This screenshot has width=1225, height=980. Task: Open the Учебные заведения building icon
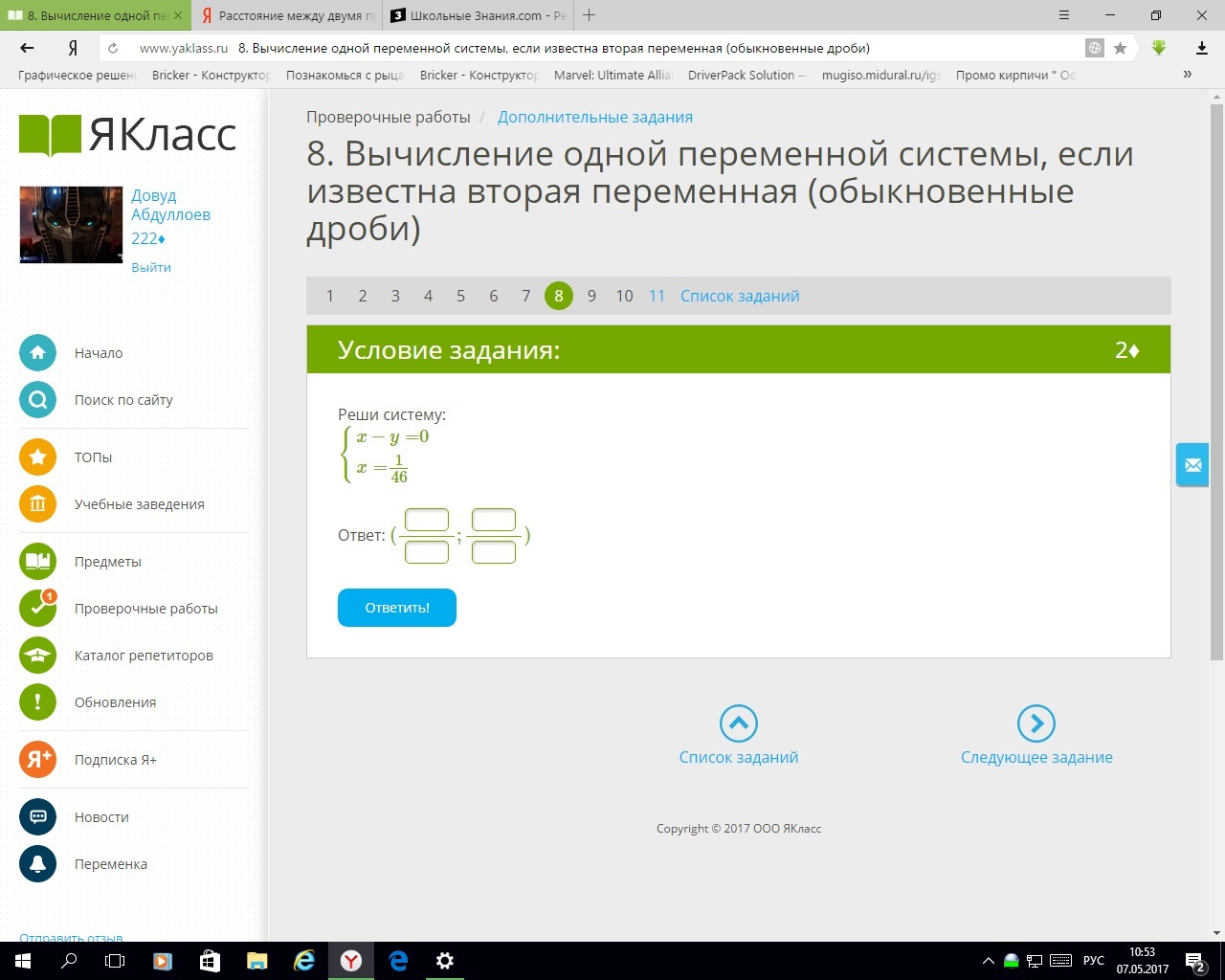pyautogui.click(x=37, y=504)
